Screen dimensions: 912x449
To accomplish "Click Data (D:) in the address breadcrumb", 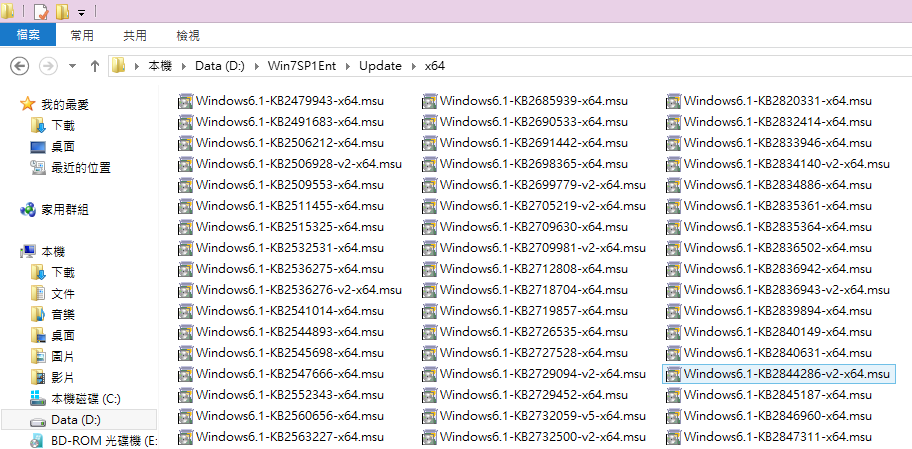I will [x=220, y=66].
